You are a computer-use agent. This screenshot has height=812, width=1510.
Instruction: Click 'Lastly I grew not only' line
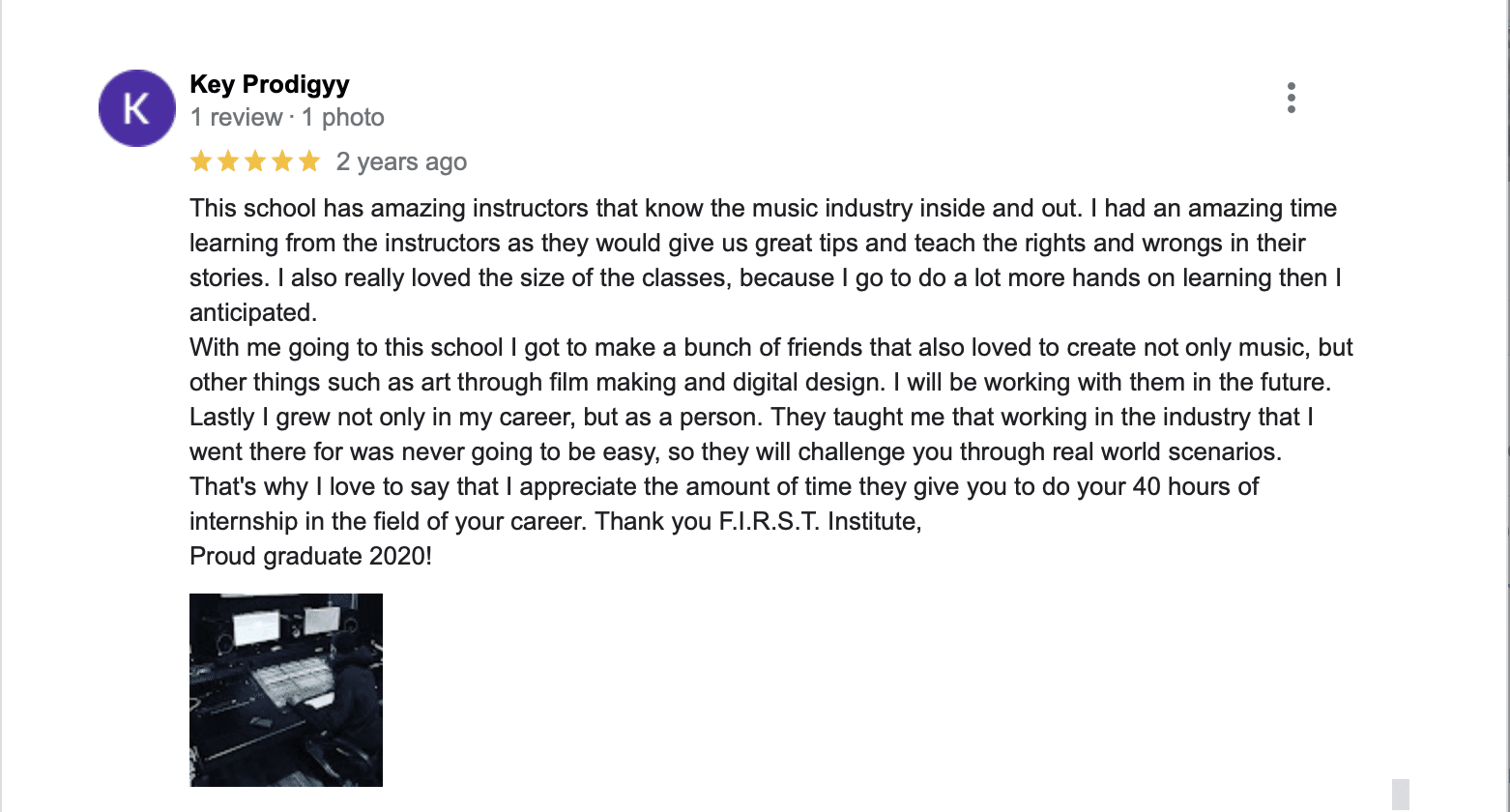tap(750, 418)
